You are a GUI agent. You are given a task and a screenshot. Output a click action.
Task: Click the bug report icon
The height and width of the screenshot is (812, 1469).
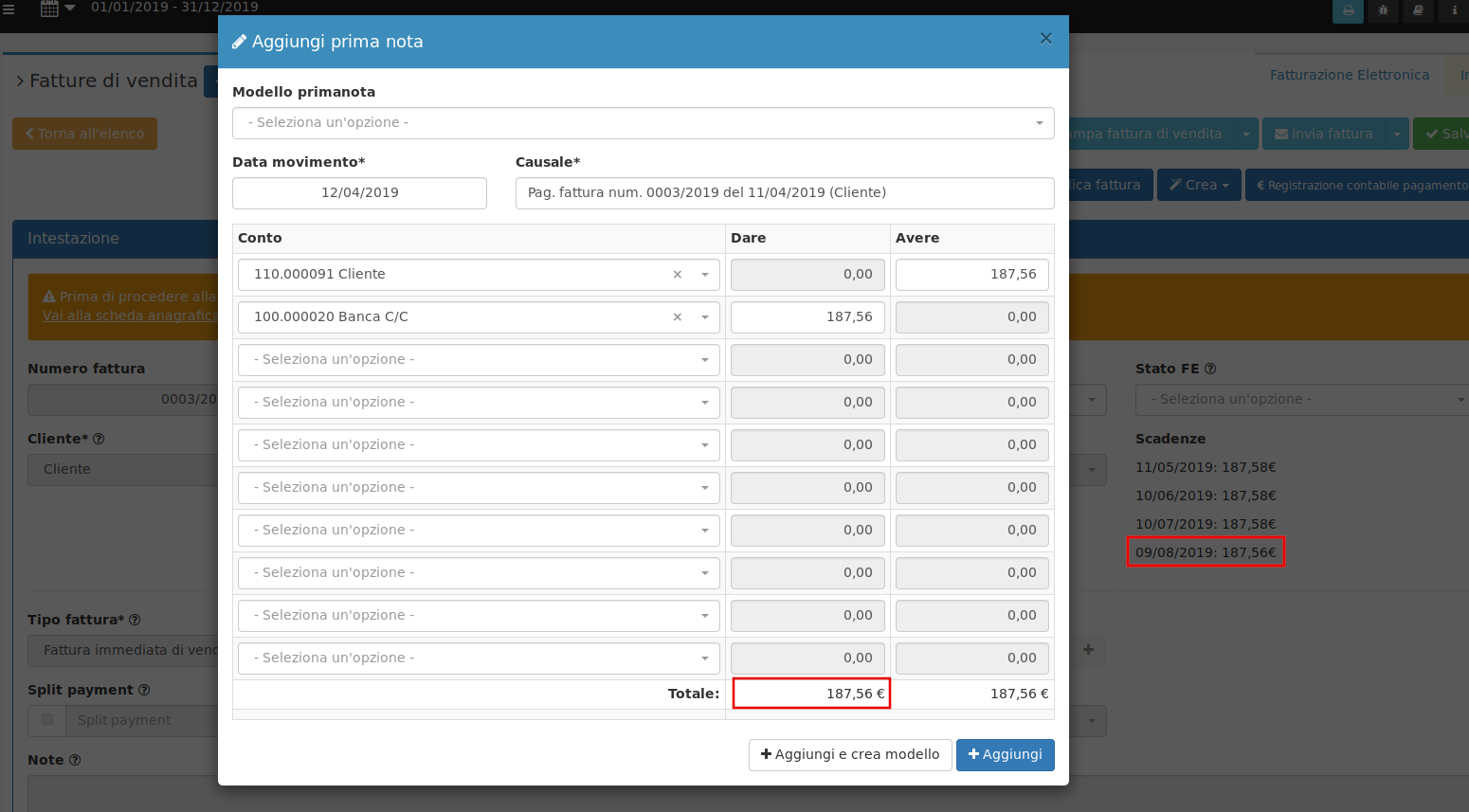[1383, 11]
